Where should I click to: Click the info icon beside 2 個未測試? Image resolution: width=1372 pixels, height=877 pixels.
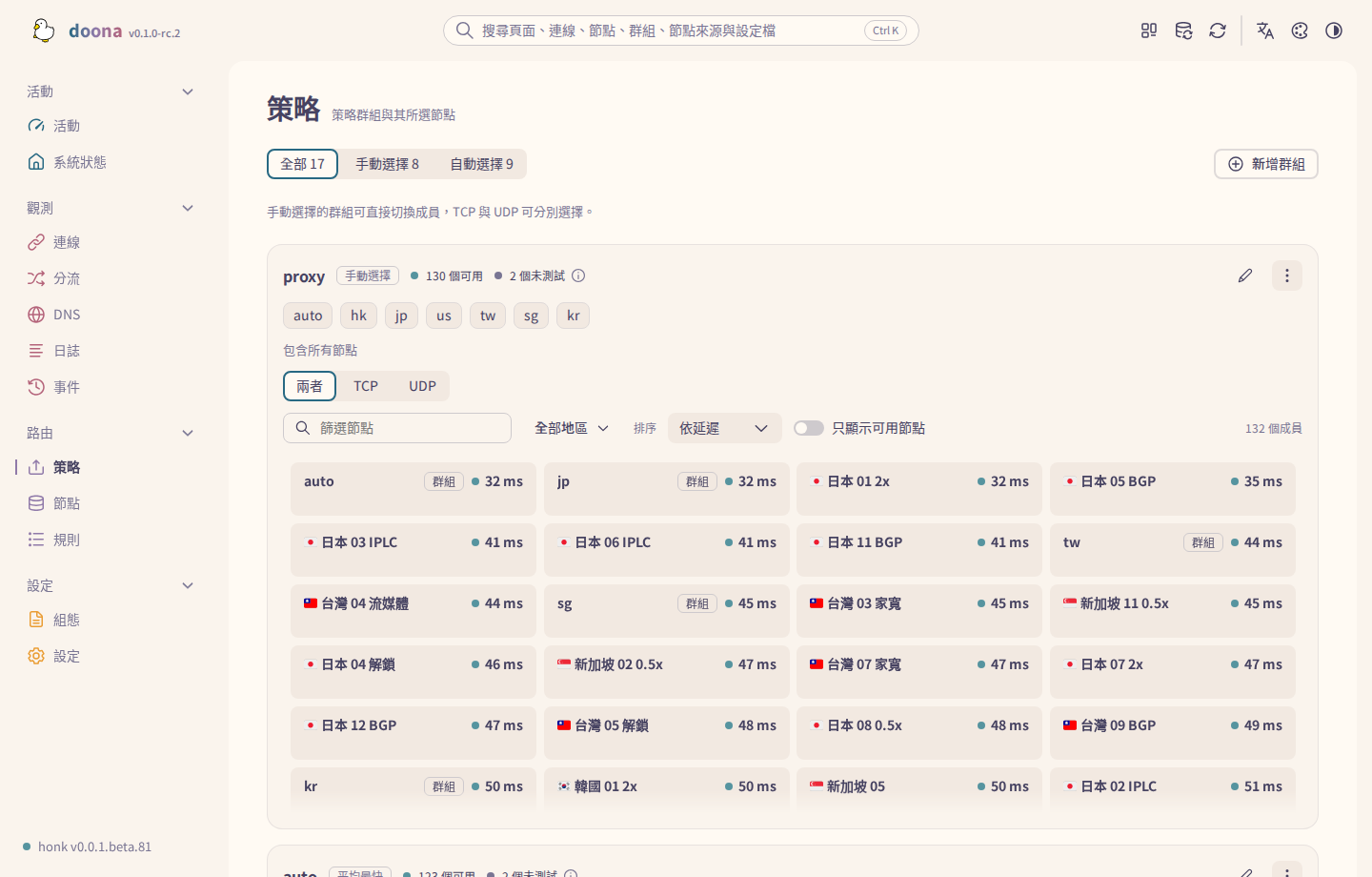[x=578, y=275]
